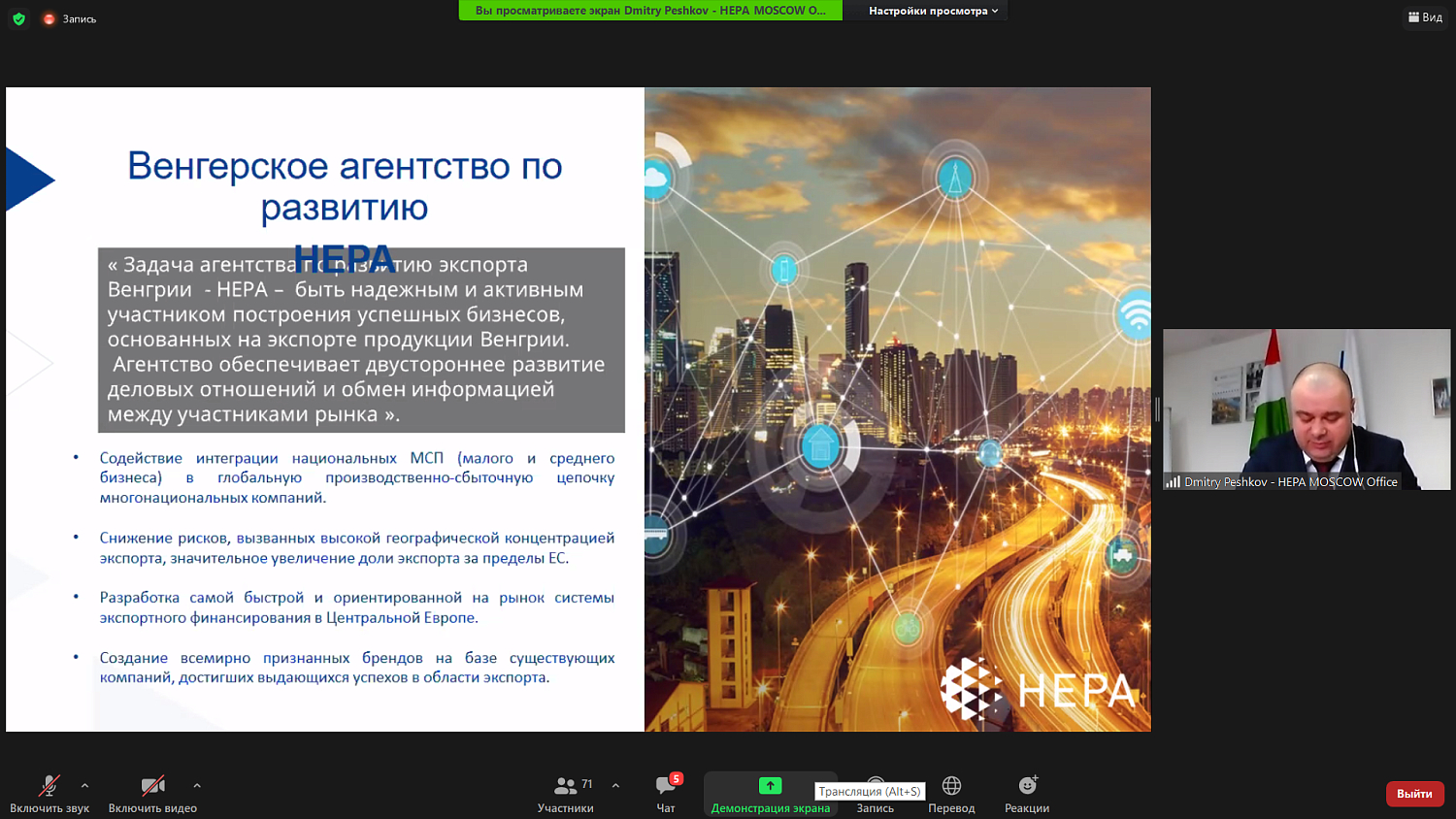Expand audio options arrow next to microphone
The height and width of the screenshot is (819, 1456).
[x=84, y=785]
